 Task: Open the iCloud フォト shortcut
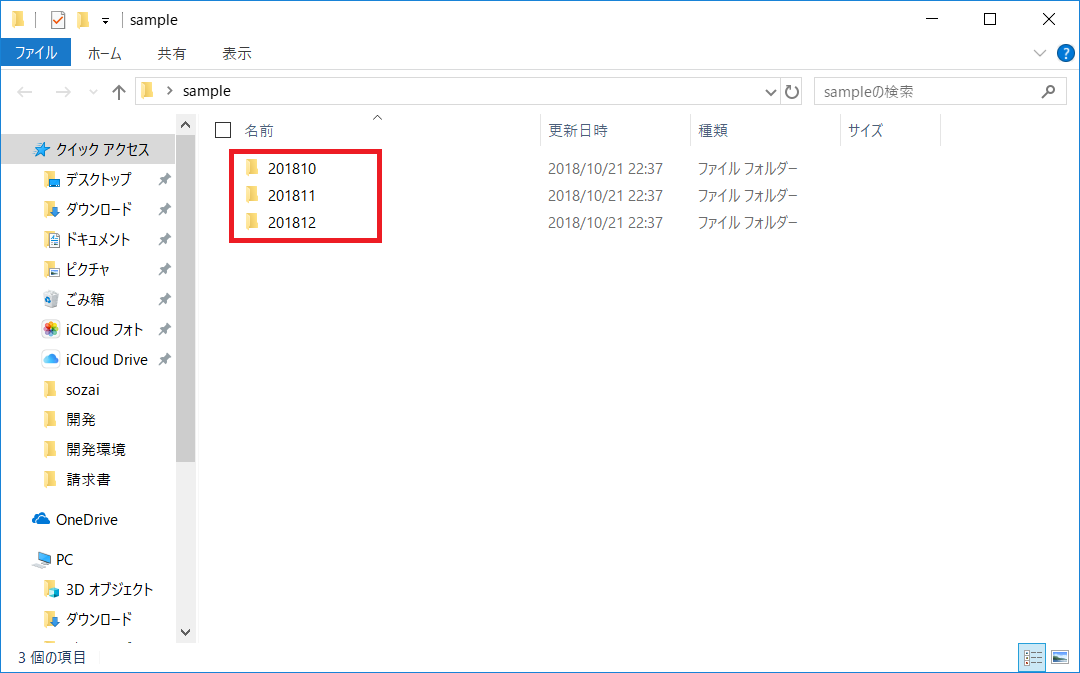104,329
